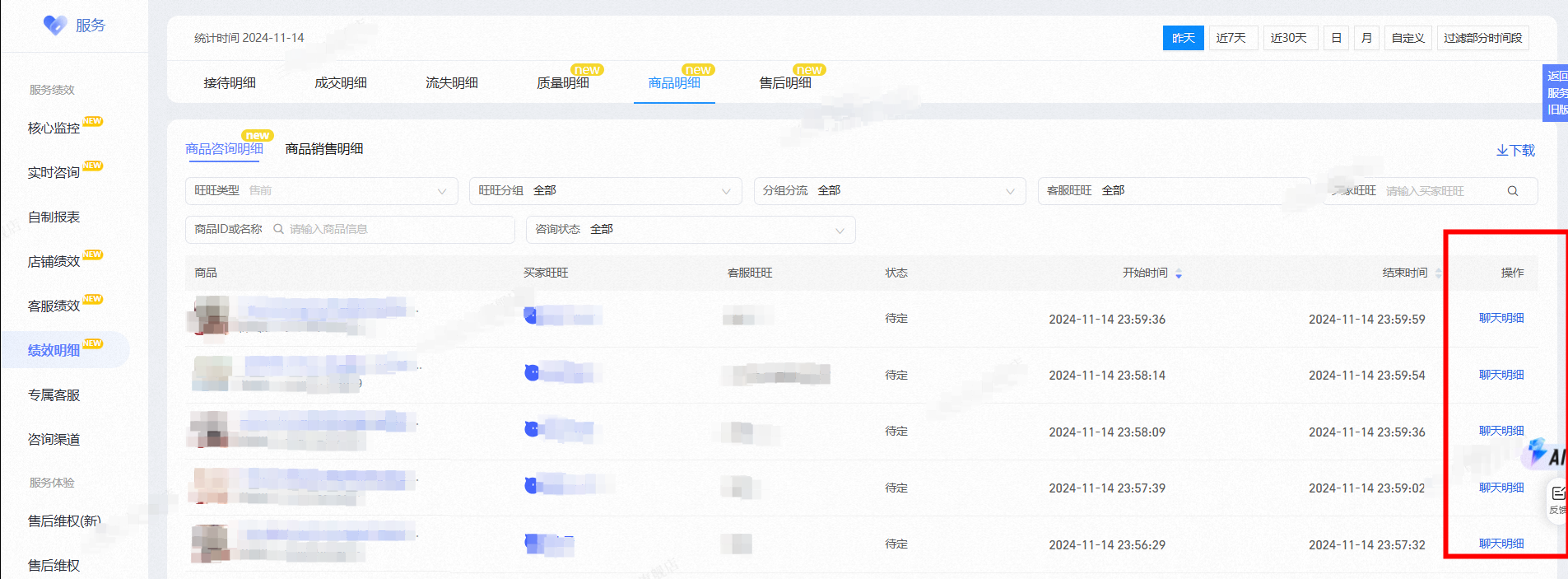
Task: Open 聊天明细 for the 23:57:39 row
Action: tap(1501, 488)
